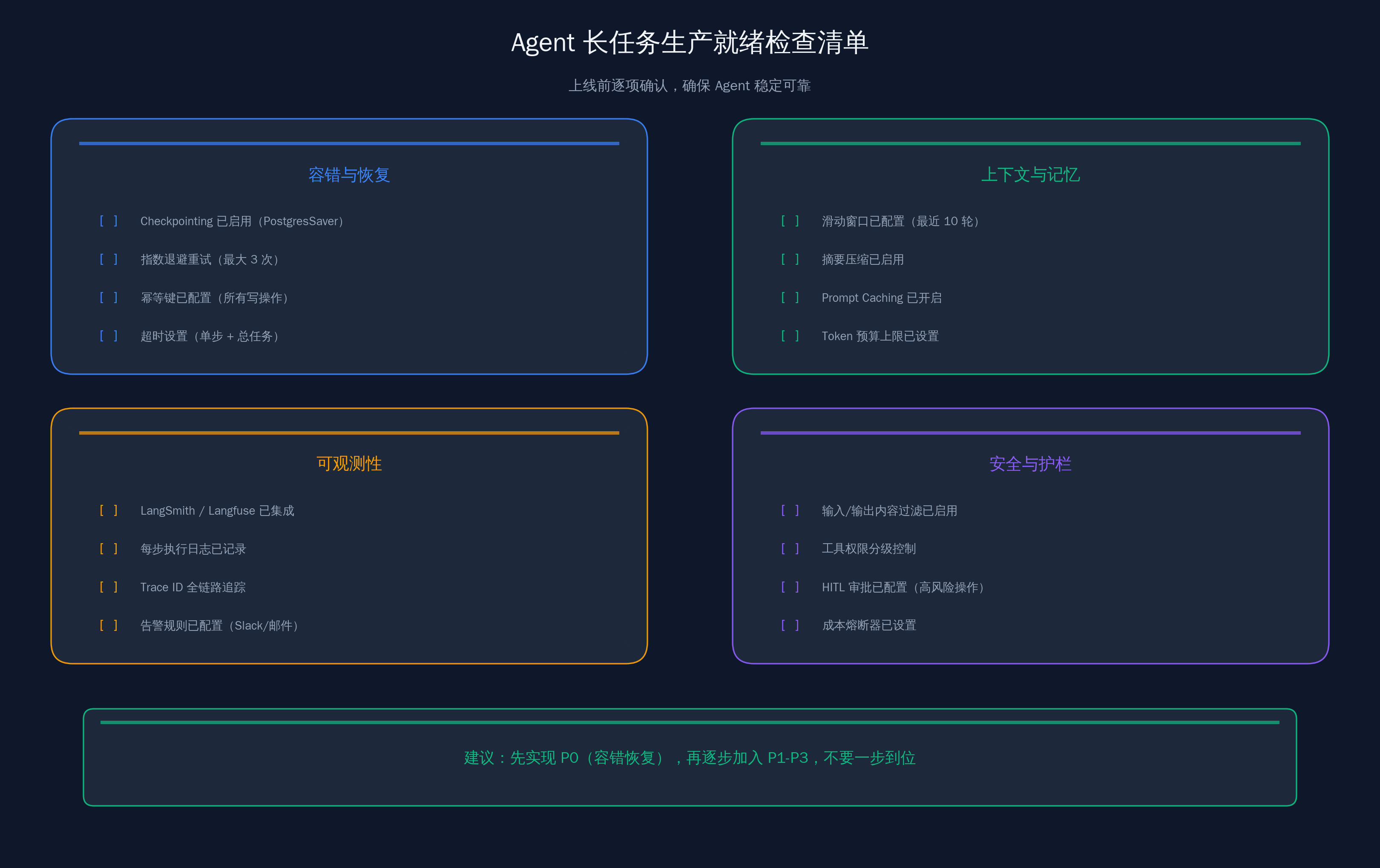Check the HITL 审批已配置 checkbox
Image resolution: width=1380 pixels, height=868 pixels.
click(x=790, y=587)
